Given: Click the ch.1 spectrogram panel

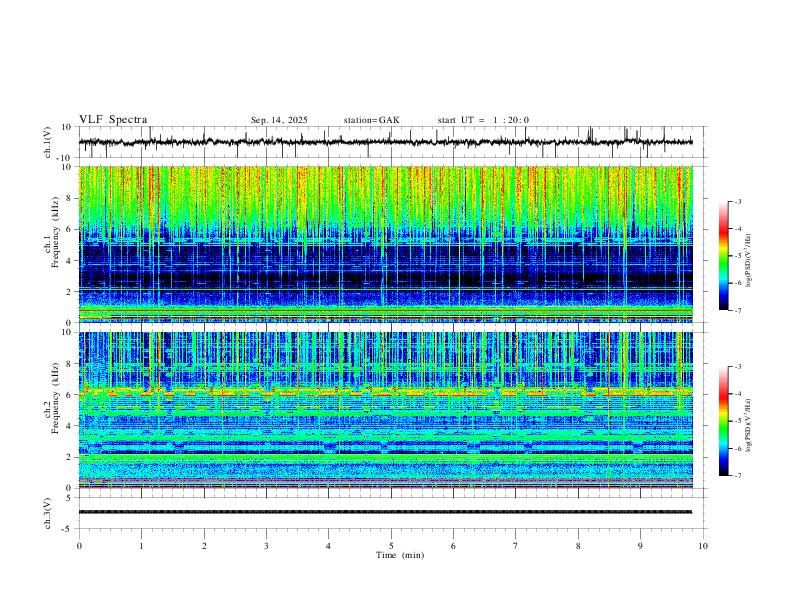Looking at the screenshot, I should click(385, 244).
